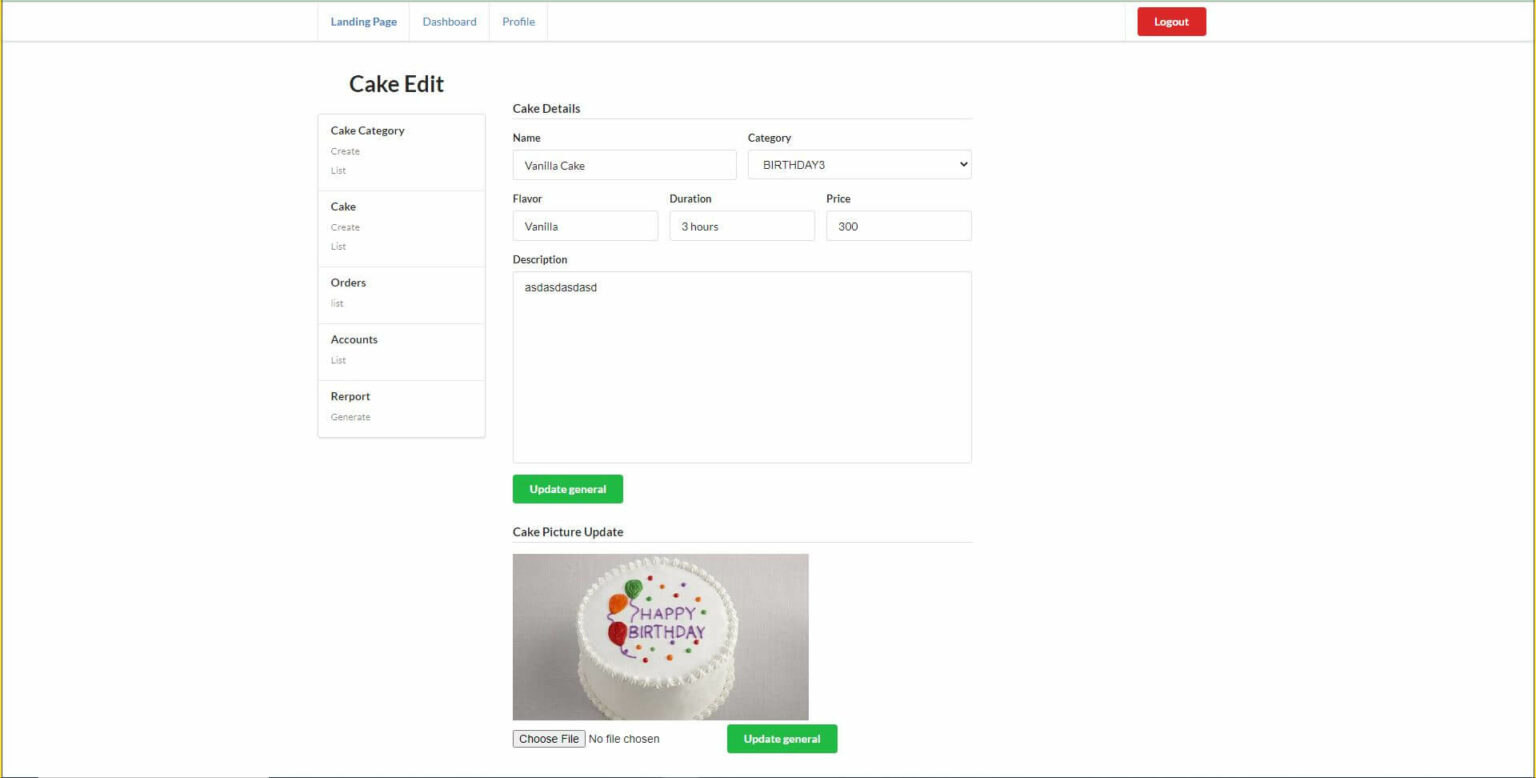Image resolution: width=1536 pixels, height=778 pixels.
Task: Open the Landing Page tab
Action: (x=363, y=21)
